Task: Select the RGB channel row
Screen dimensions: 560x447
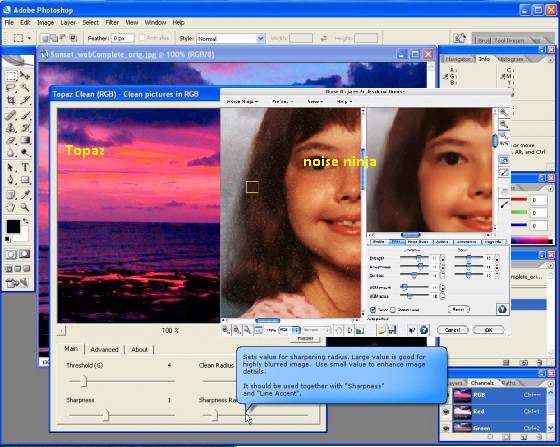Action: pos(499,395)
